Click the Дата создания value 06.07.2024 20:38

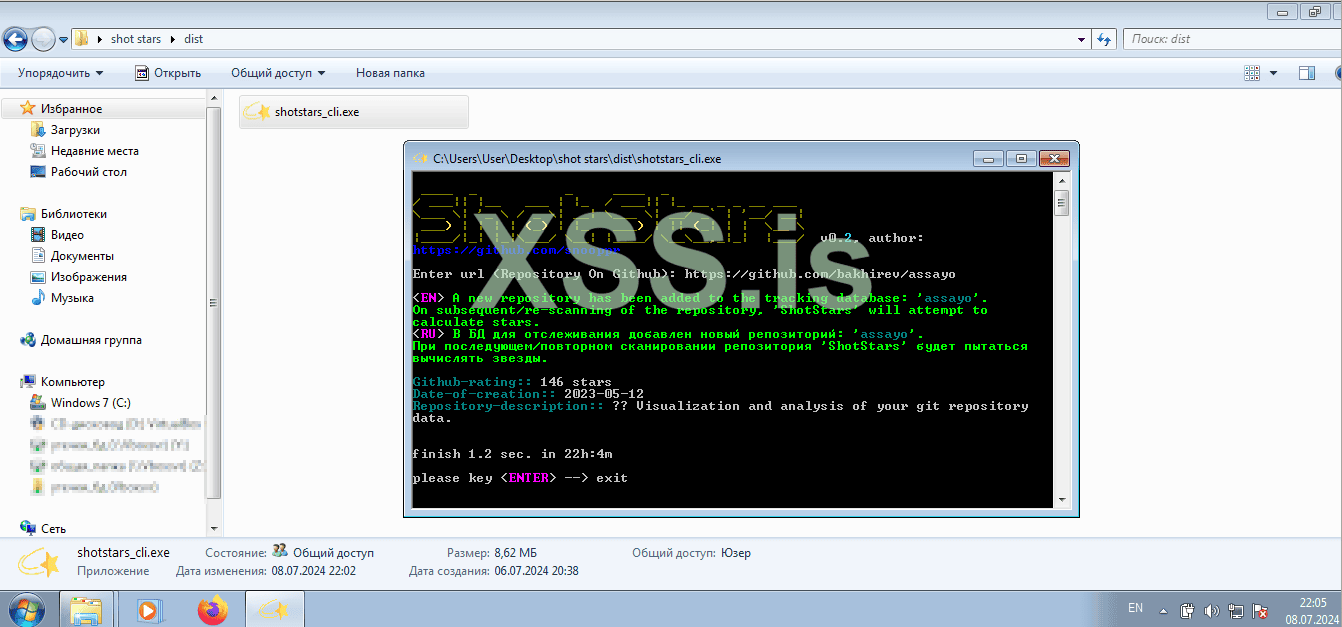(x=536, y=571)
